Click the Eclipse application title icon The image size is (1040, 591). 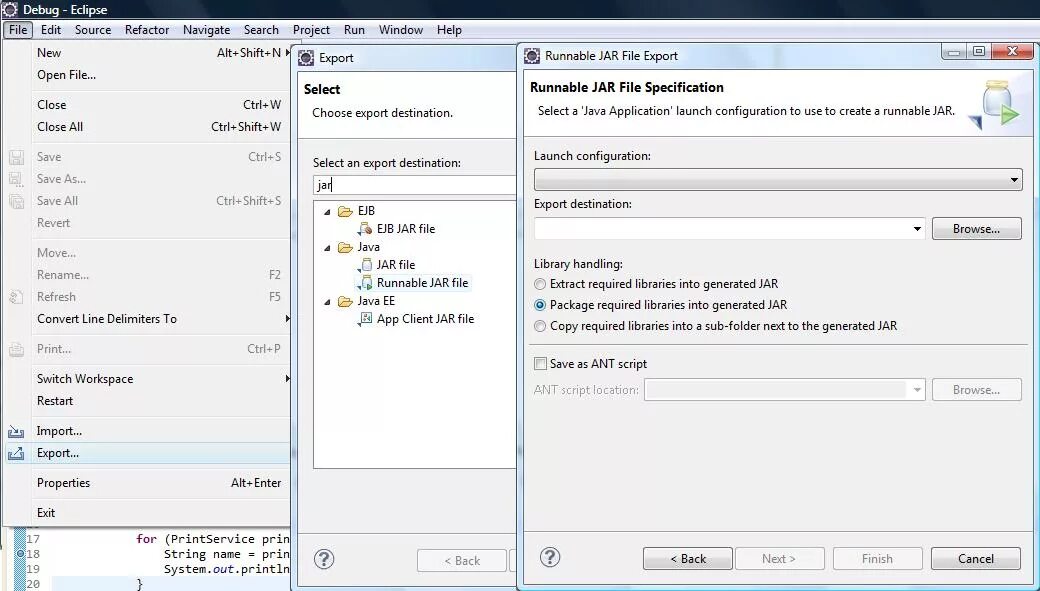[x=10, y=9]
